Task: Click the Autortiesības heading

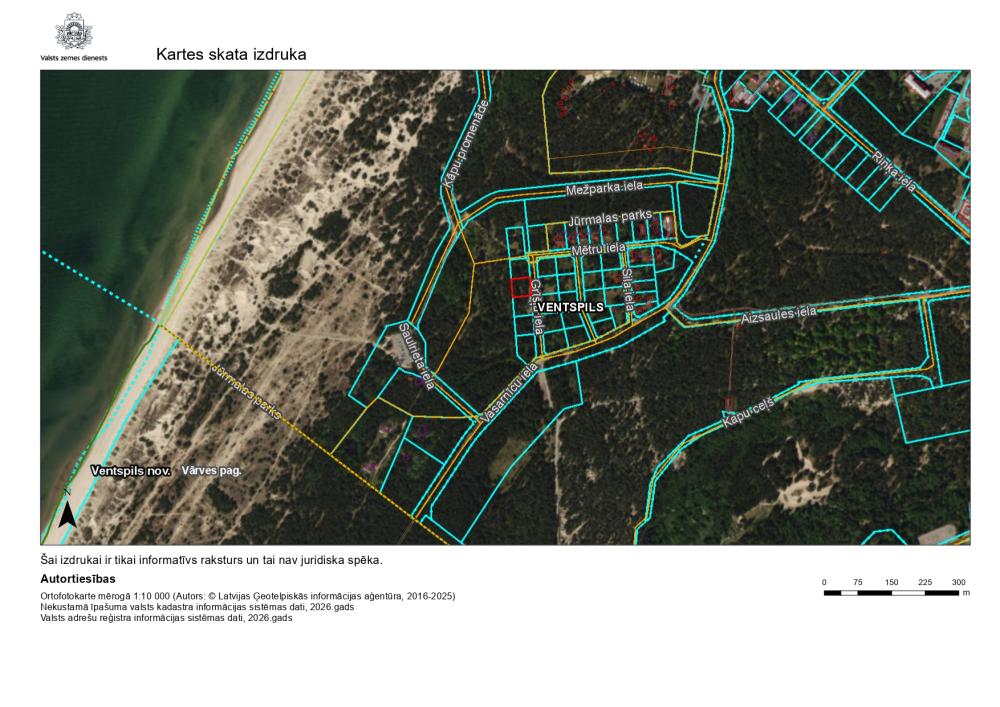Action: (x=78, y=579)
